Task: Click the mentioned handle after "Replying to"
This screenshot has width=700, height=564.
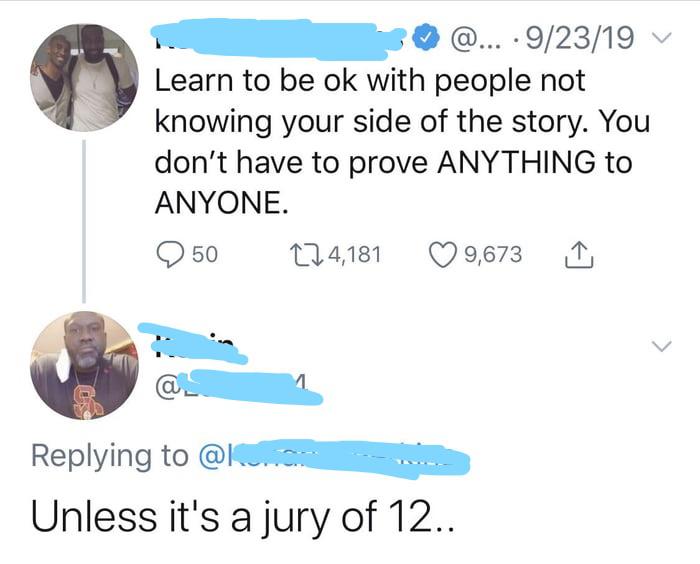Action: [x=330, y=457]
